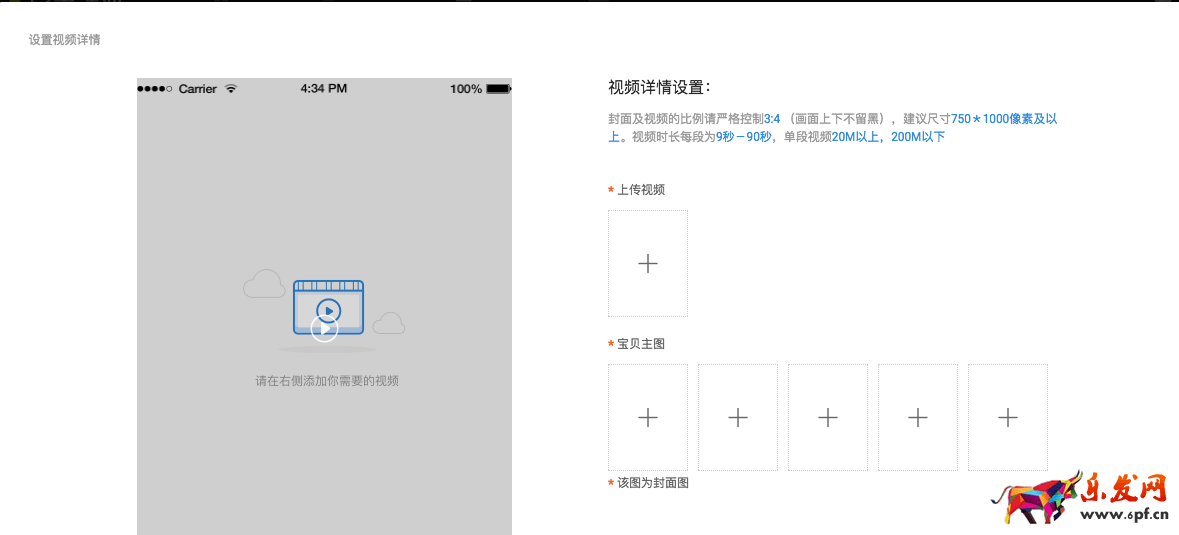Click the cloud icon left of video graphic

[x=264, y=285]
